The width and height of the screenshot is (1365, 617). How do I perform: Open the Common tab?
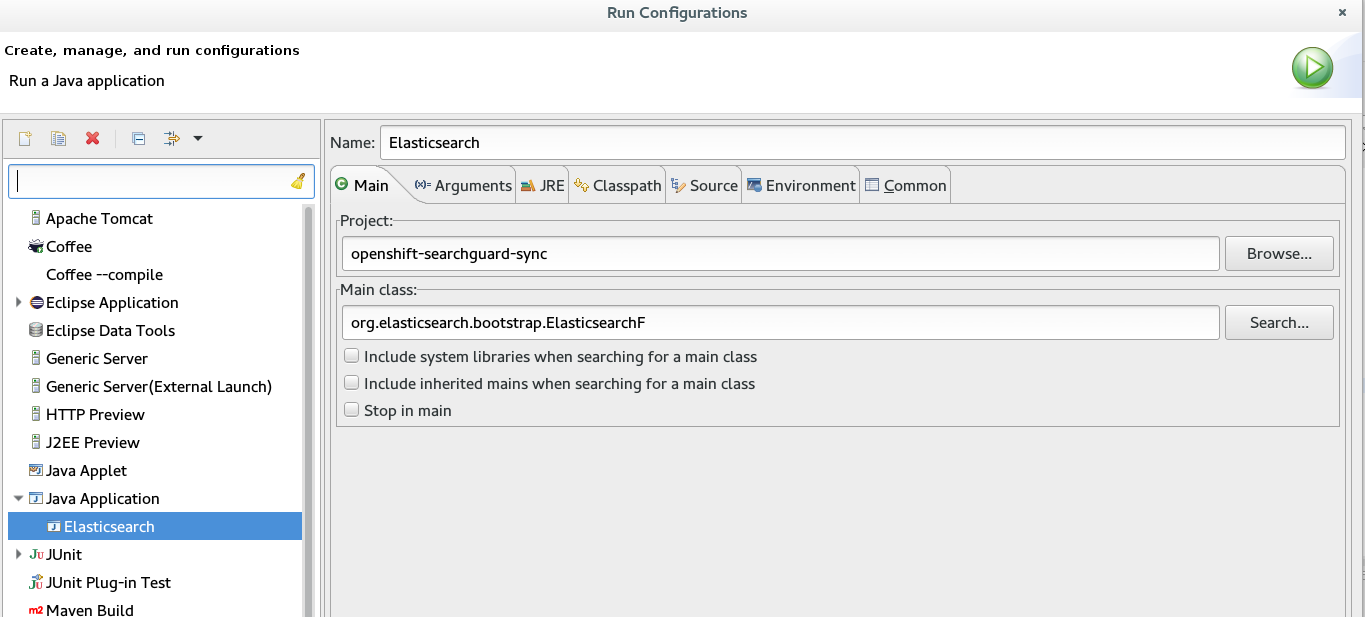pos(906,185)
